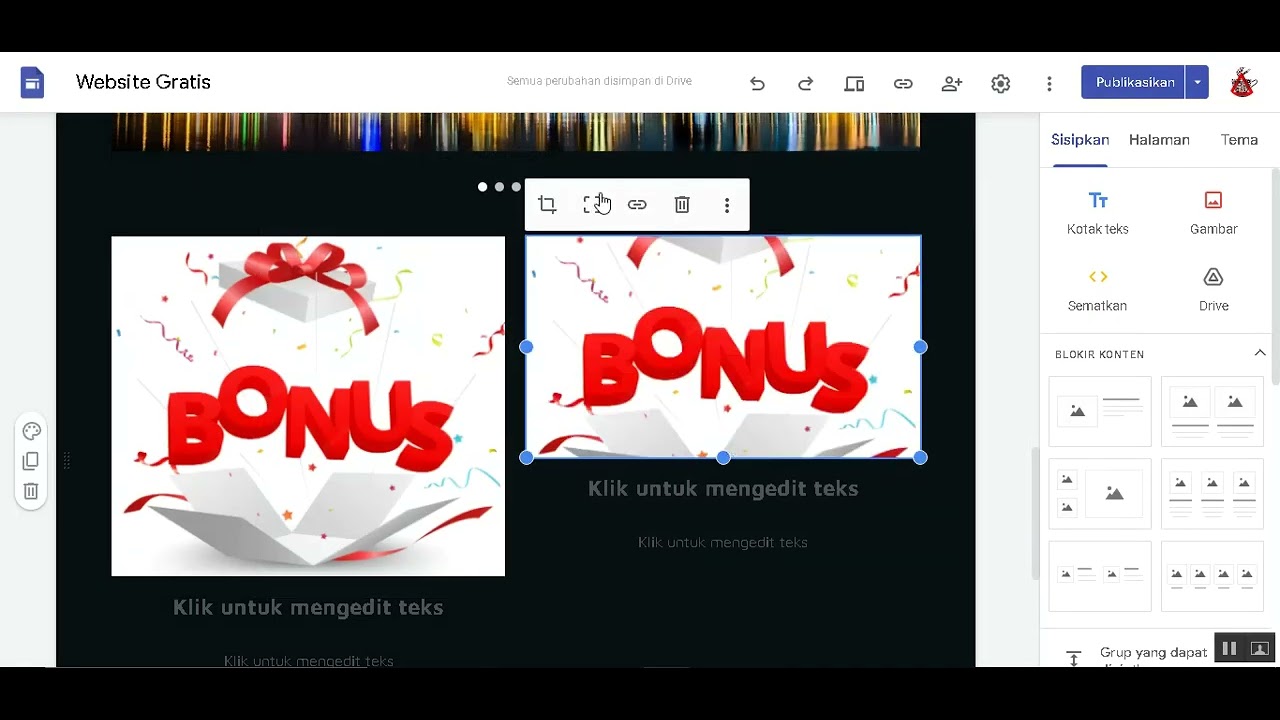Open more options in image toolbar
The width and height of the screenshot is (1280, 720).
coord(727,205)
